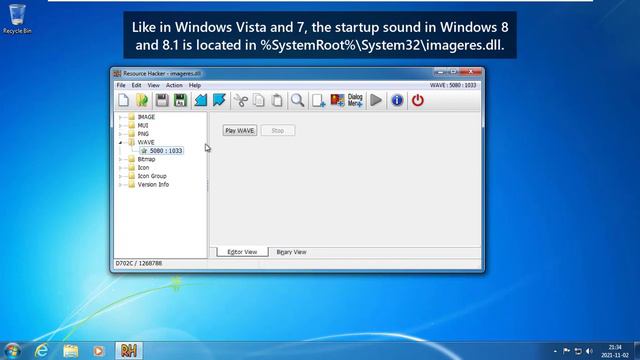Click the green Save As floppy icon
This screenshot has width=640, height=360.
(180, 100)
